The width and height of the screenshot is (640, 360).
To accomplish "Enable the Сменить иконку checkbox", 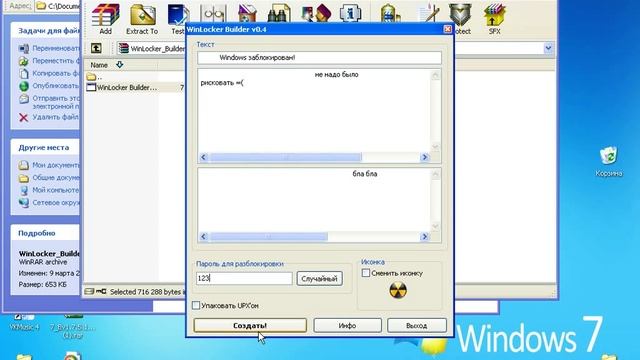I will (x=366, y=273).
